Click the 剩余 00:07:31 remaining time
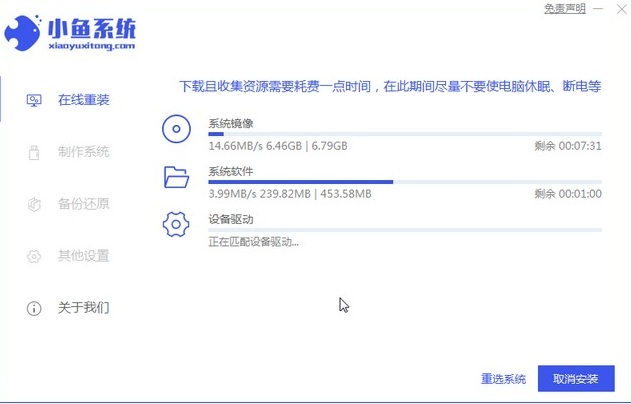The image size is (631, 404). 568,146
